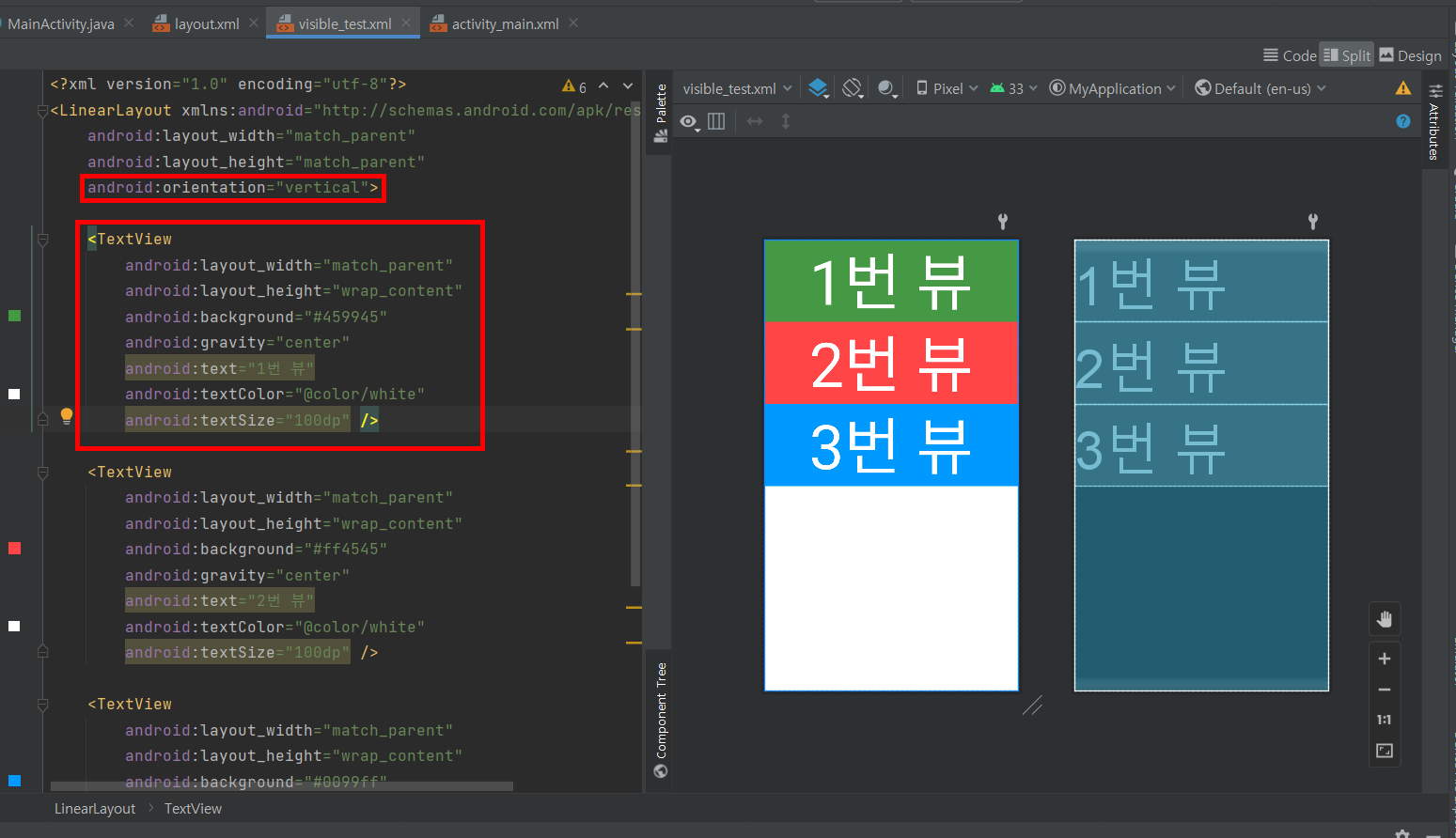Screen dimensions: 1456x838
Task: Click white textColor swatch beside 1번 뷰
Action: coord(14,394)
